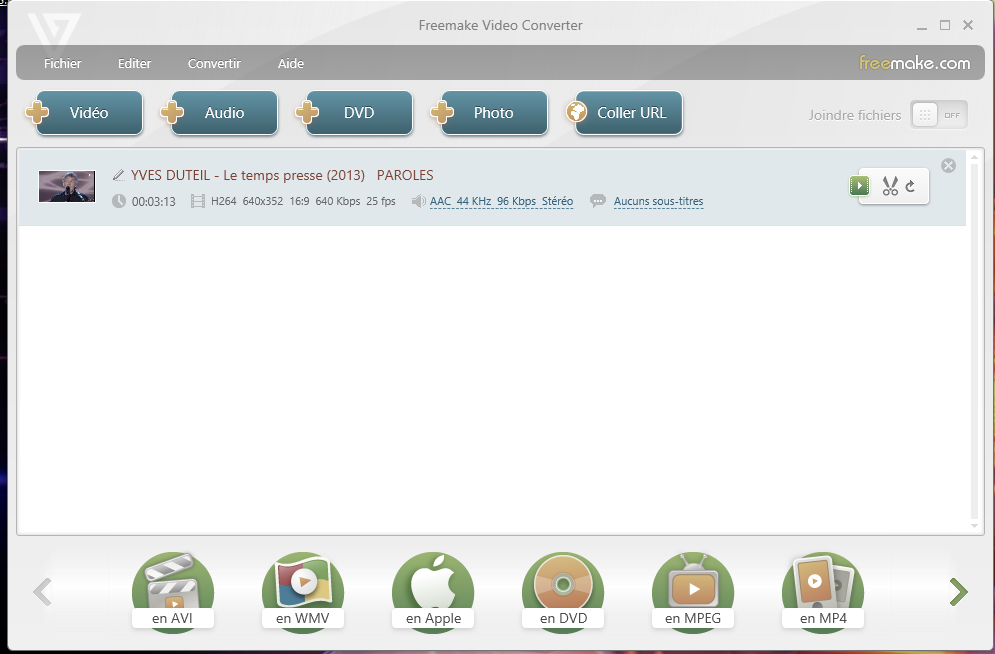Image resolution: width=995 pixels, height=654 pixels.
Task: Click the scrollbar down arrow
Action: click(x=975, y=526)
